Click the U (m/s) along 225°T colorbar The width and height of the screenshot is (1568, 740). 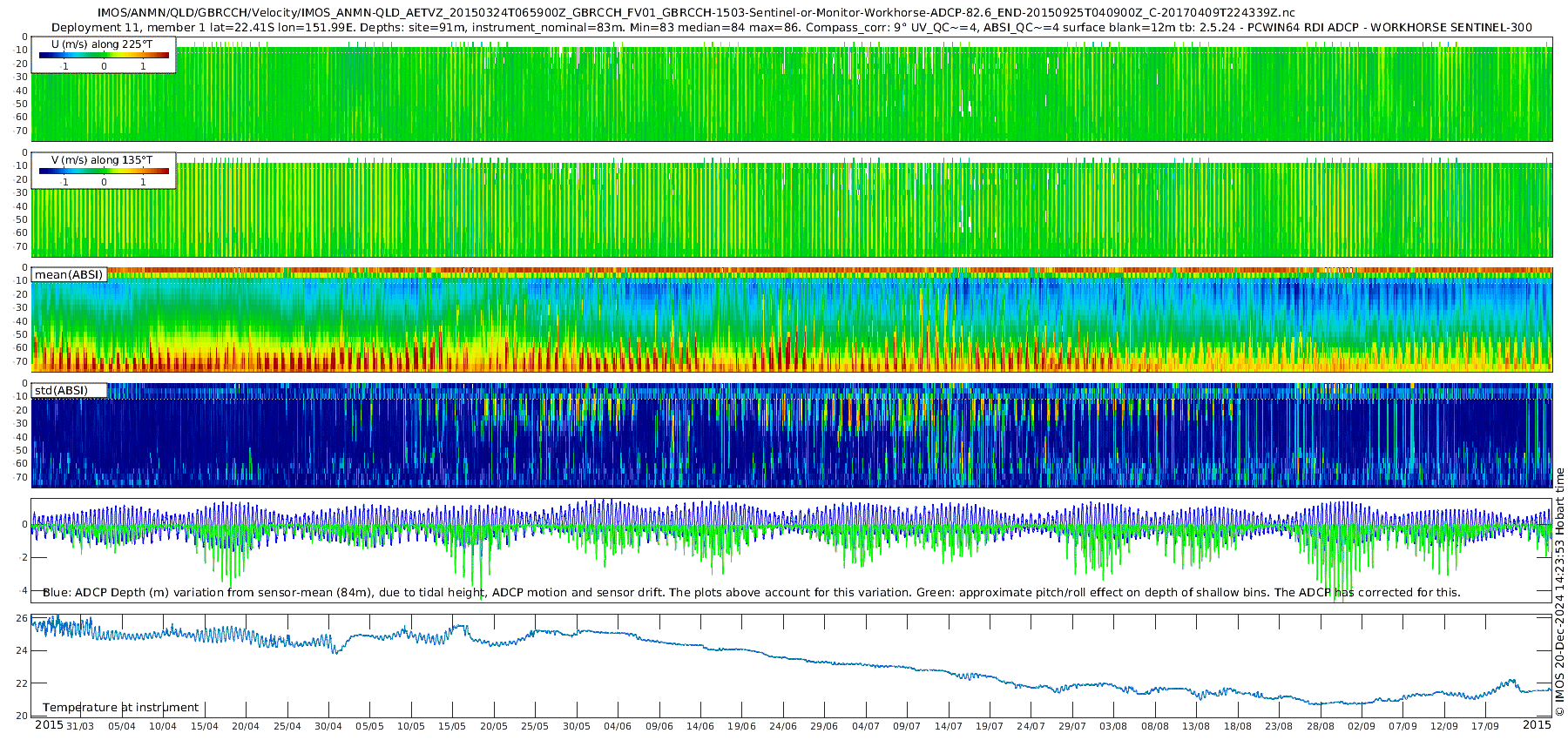click(104, 56)
